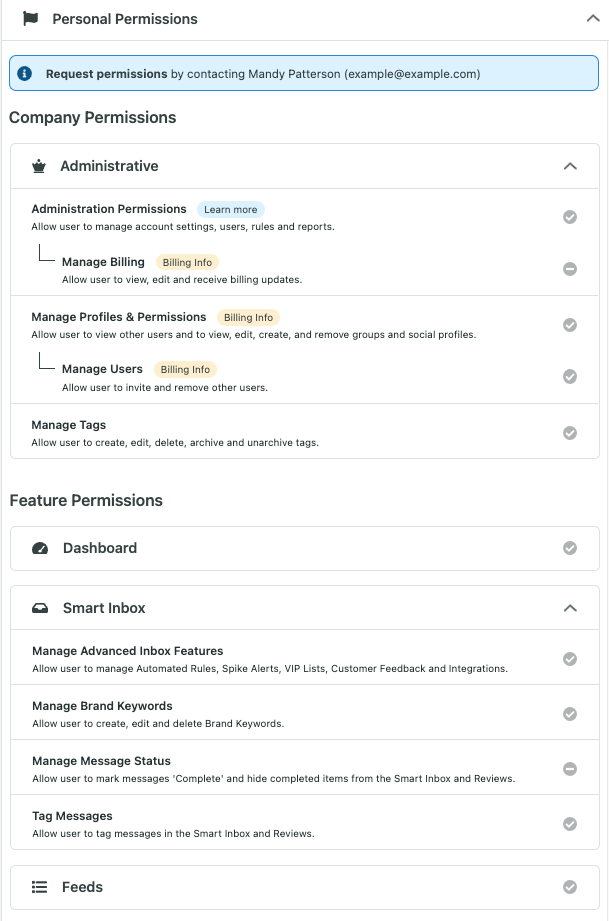The width and height of the screenshot is (609, 921).
Task: Toggle the Manage Tags checkmark
Action: pos(570,433)
